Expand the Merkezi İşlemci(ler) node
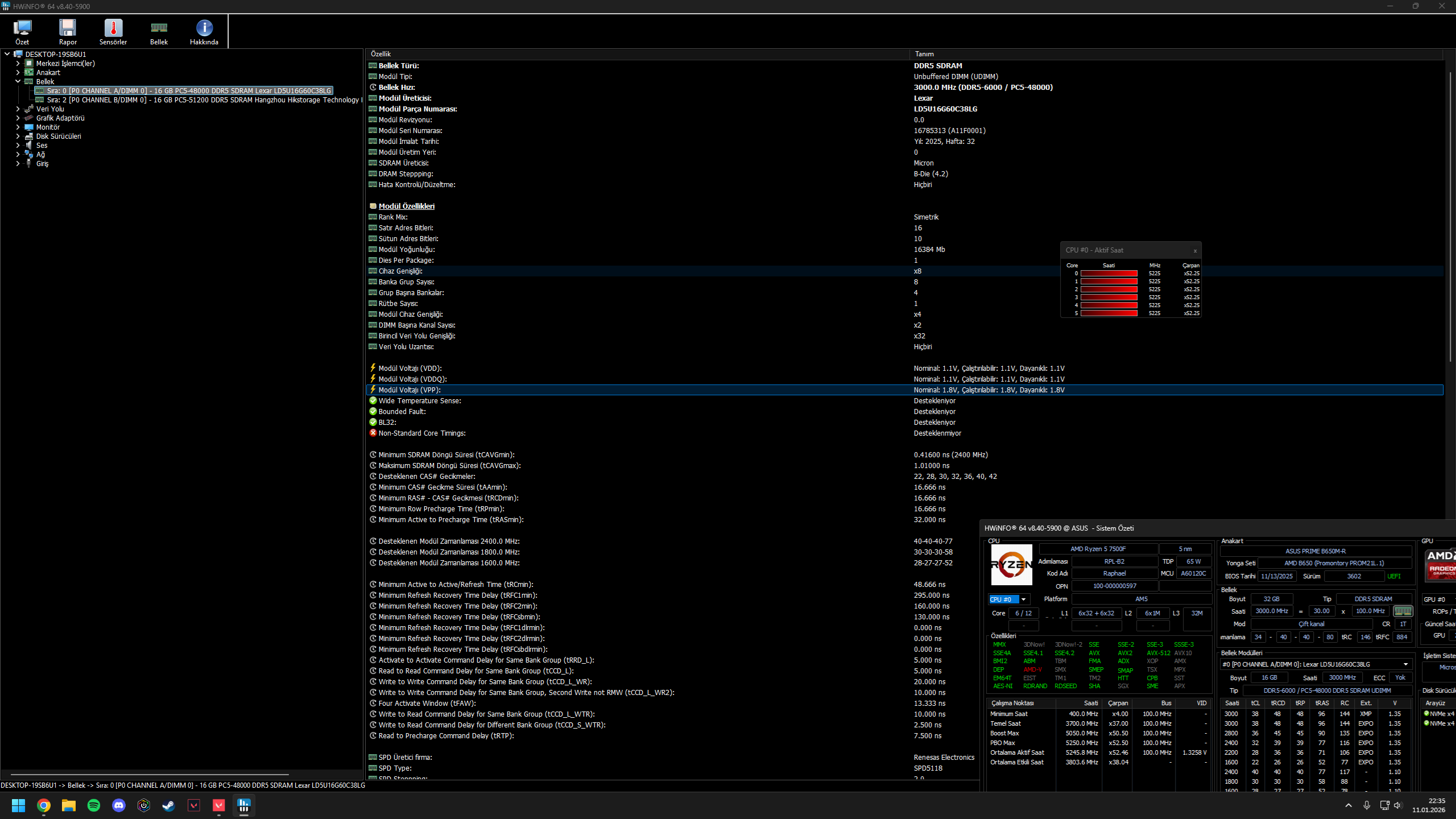The height and width of the screenshot is (819, 1456). 18,63
